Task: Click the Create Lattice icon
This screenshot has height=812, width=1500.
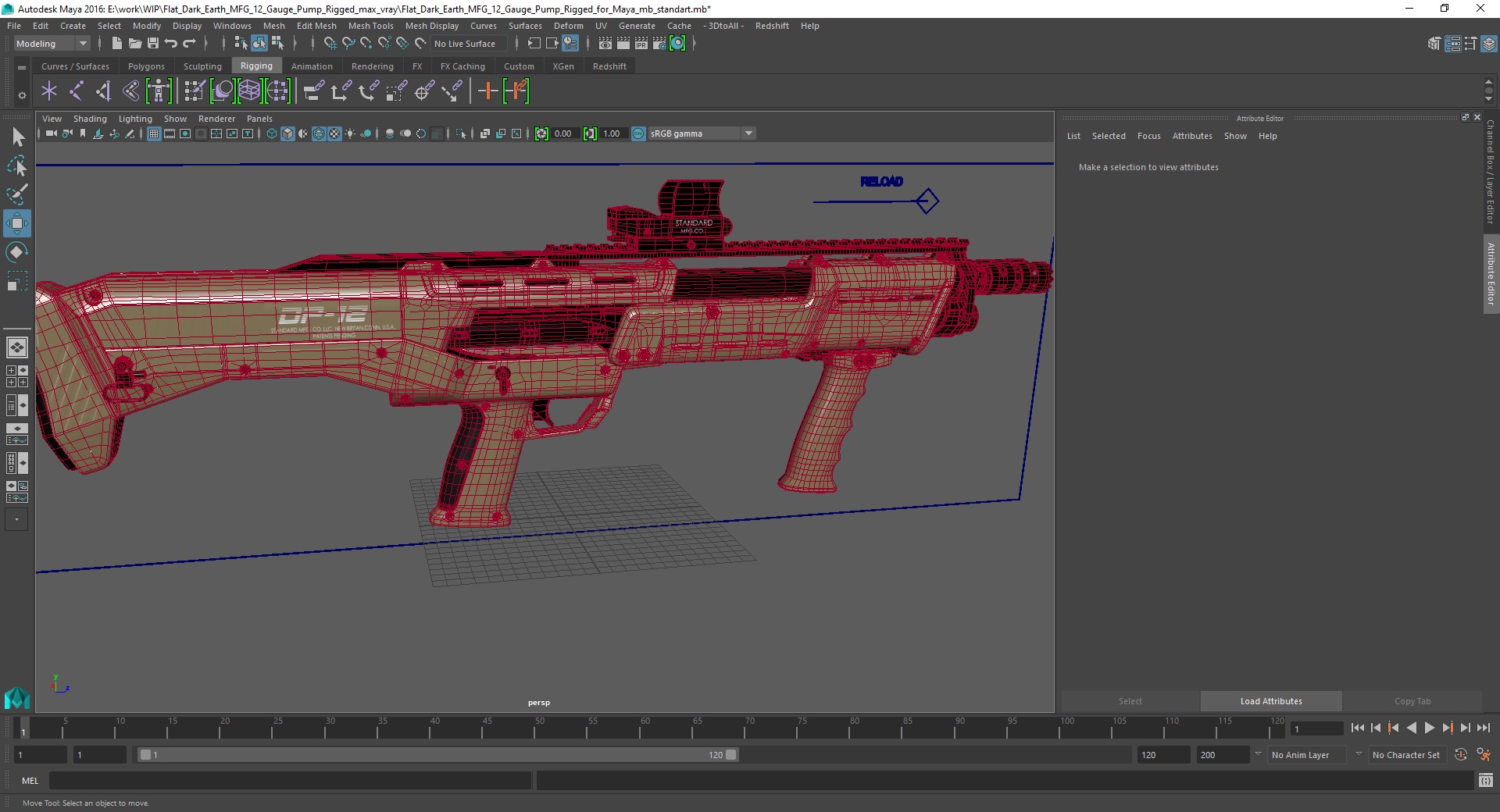Action: pyautogui.click(x=249, y=91)
